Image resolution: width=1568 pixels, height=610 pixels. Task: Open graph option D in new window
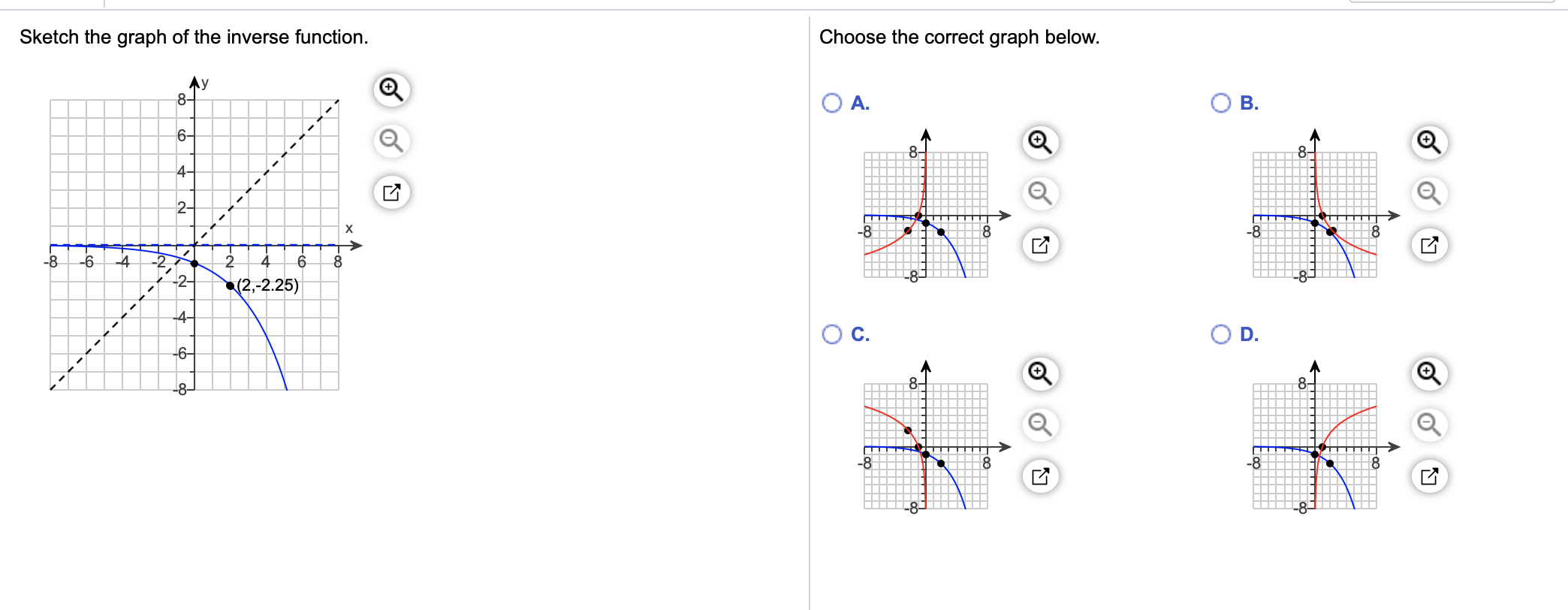pos(1429,476)
